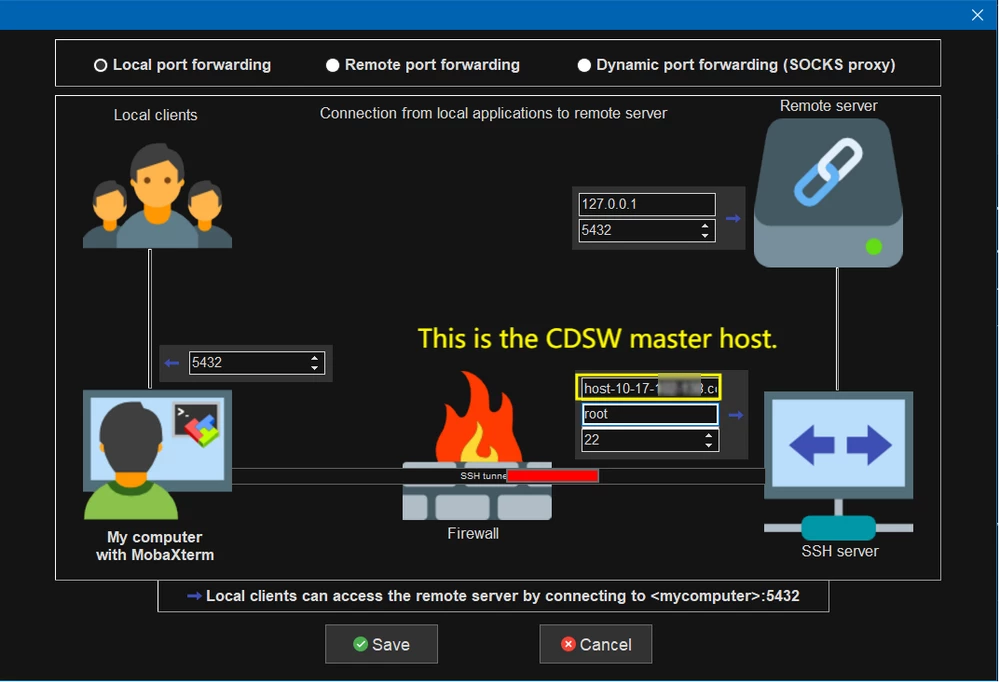Click the teal network connector below SSH server monitor
Image resolution: width=999 pixels, height=682 pixels.
coord(838,528)
